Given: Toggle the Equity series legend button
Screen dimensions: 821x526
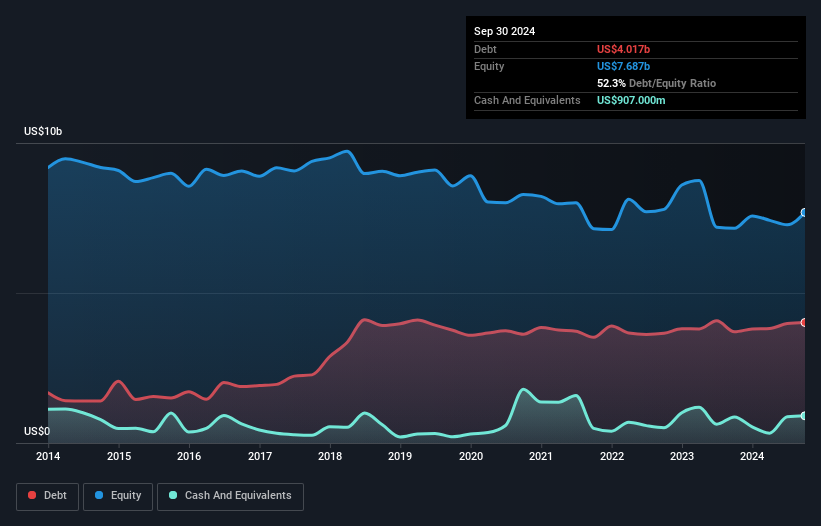Looking at the screenshot, I should [x=118, y=496].
